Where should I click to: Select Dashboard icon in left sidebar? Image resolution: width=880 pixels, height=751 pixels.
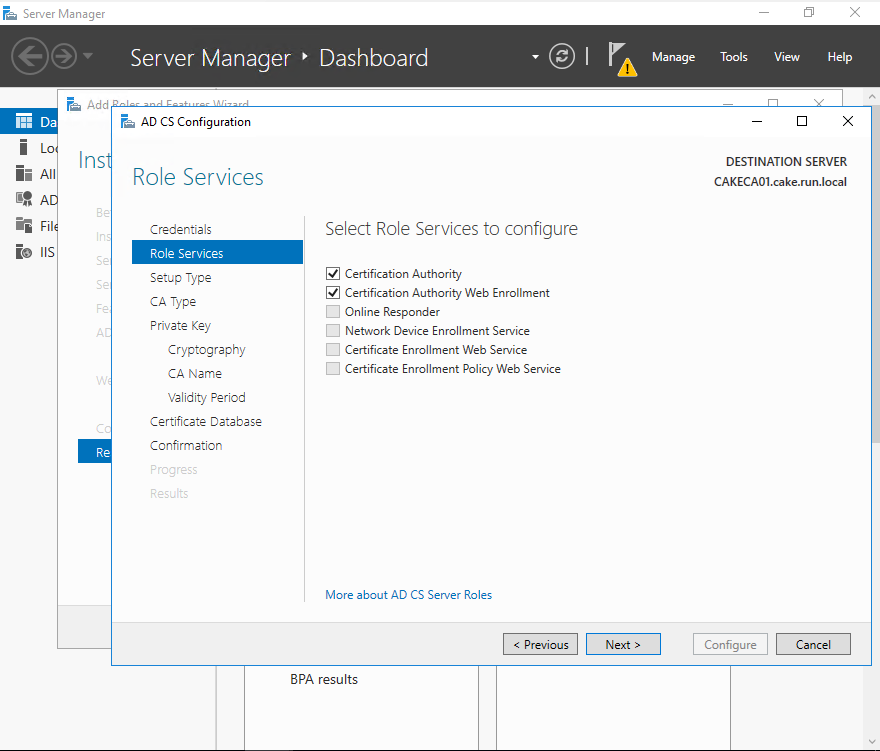click(x=24, y=121)
